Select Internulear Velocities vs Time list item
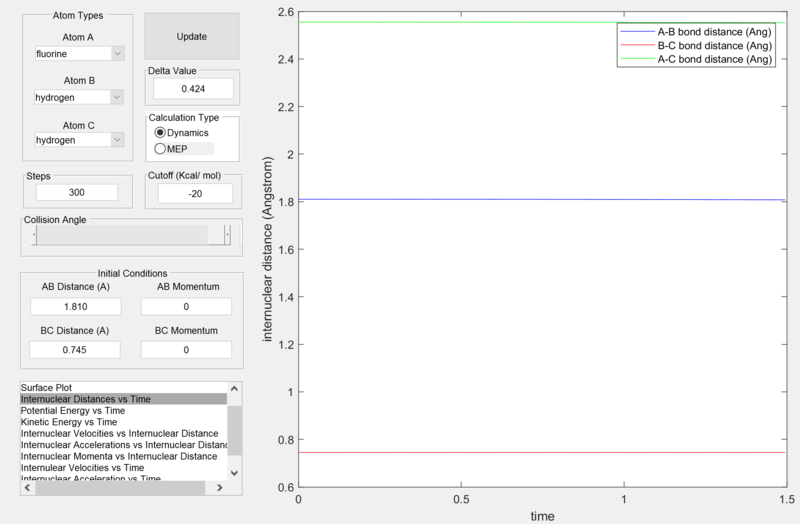The height and width of the screenshot is (524, 800). [123, 468]
